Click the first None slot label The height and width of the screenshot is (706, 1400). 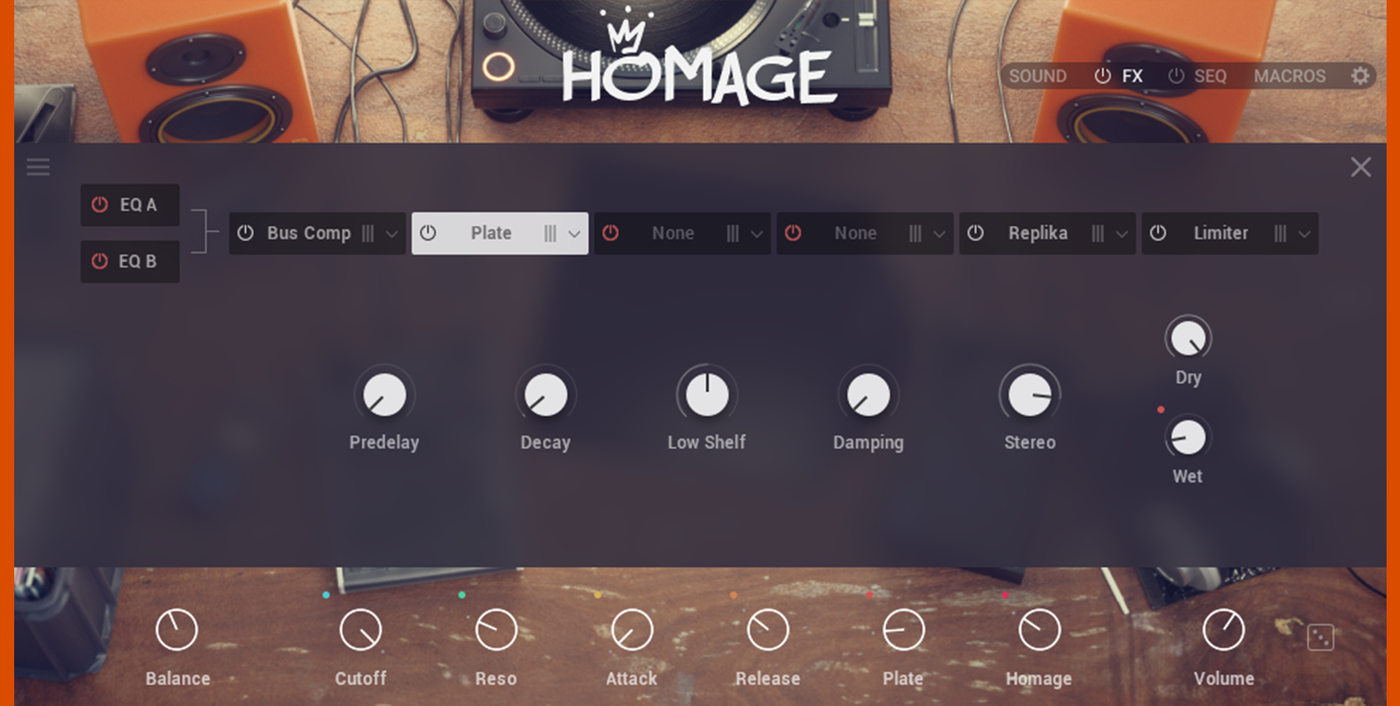click(673, 233)
